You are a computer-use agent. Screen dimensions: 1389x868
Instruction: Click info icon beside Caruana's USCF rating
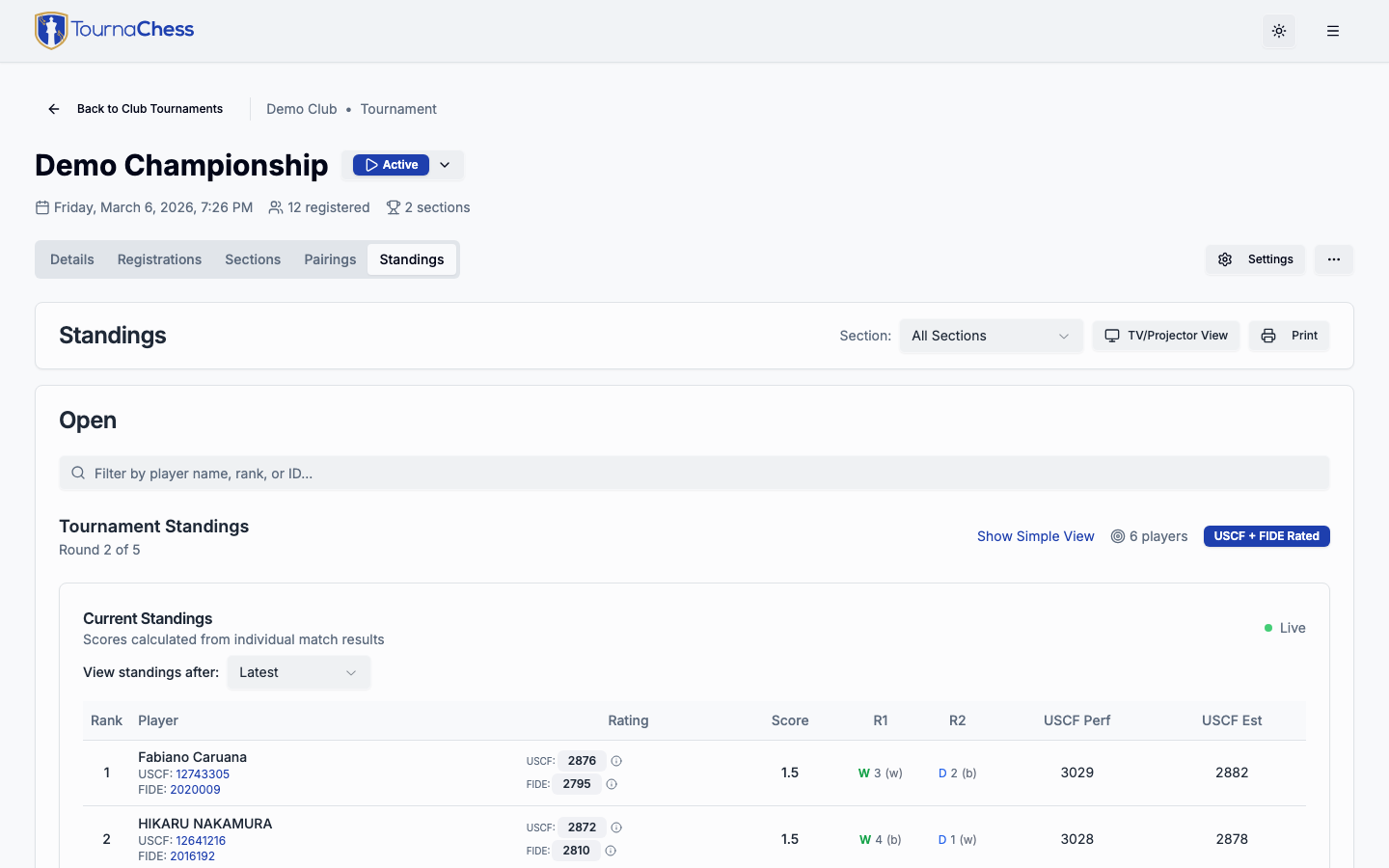click(x=616, y=761)
